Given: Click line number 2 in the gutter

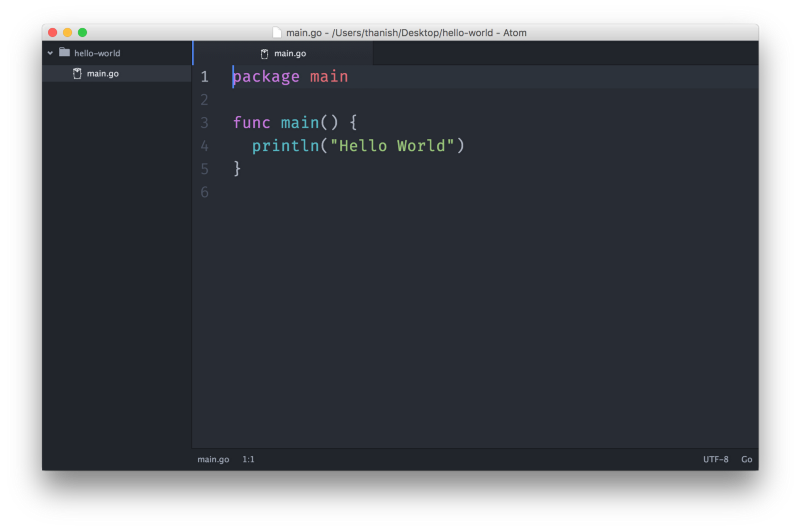Looking at the screenshot, I should (205, 100).
